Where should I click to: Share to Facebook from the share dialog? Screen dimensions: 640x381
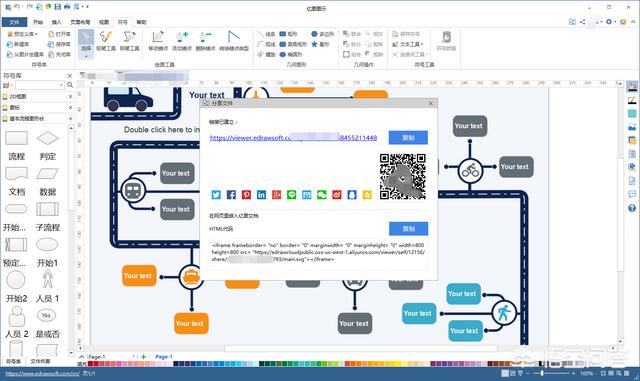(231, 195)
